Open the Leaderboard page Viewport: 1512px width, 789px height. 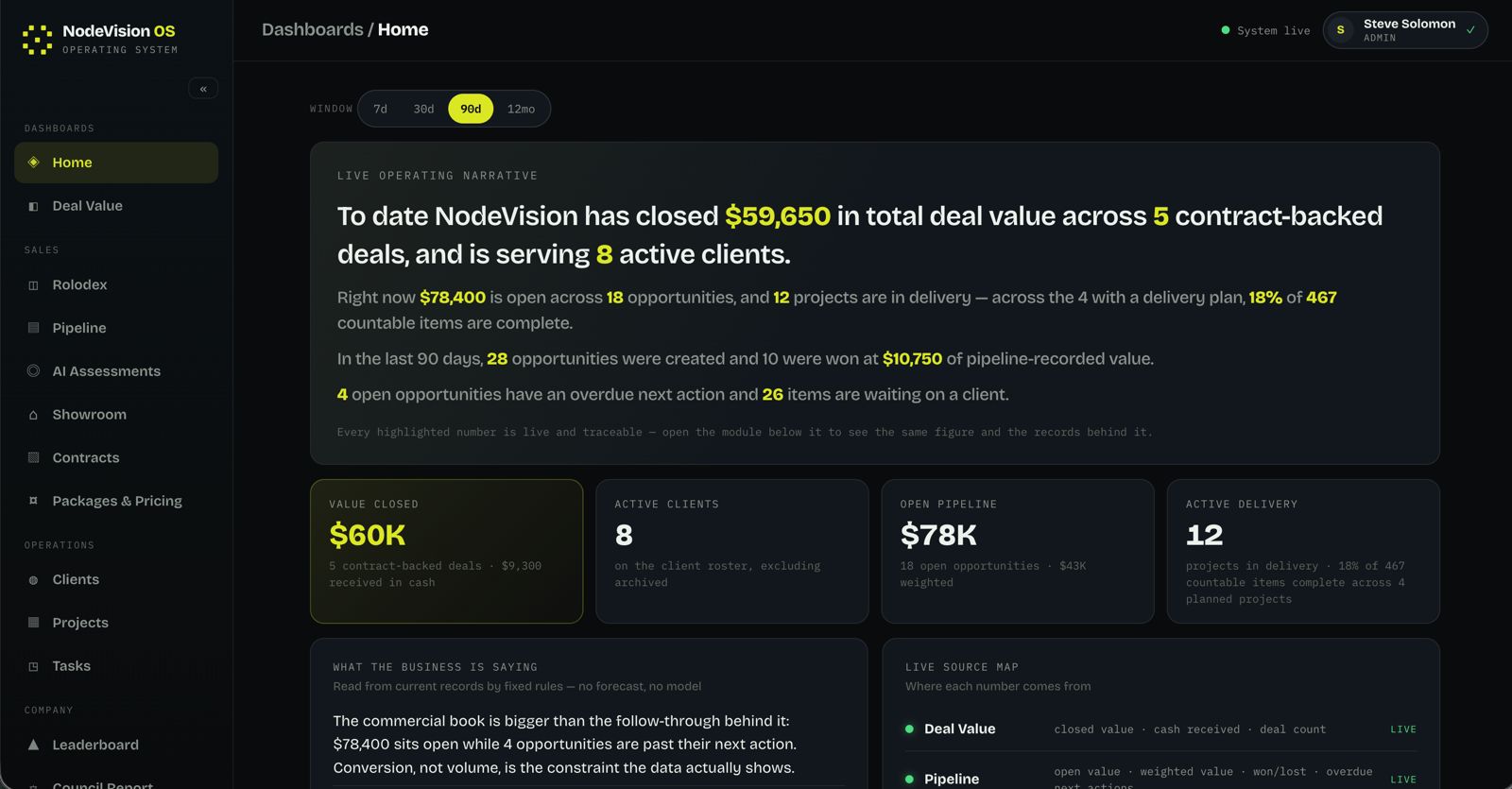pos(116,745)
